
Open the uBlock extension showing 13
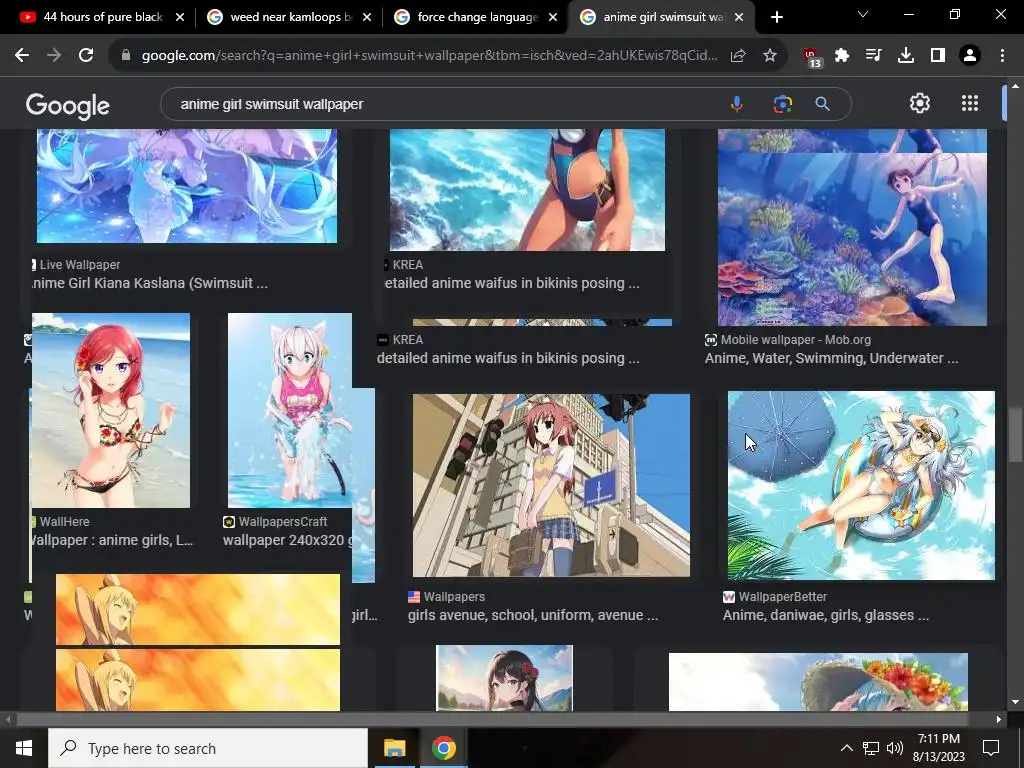click(812, 57)
